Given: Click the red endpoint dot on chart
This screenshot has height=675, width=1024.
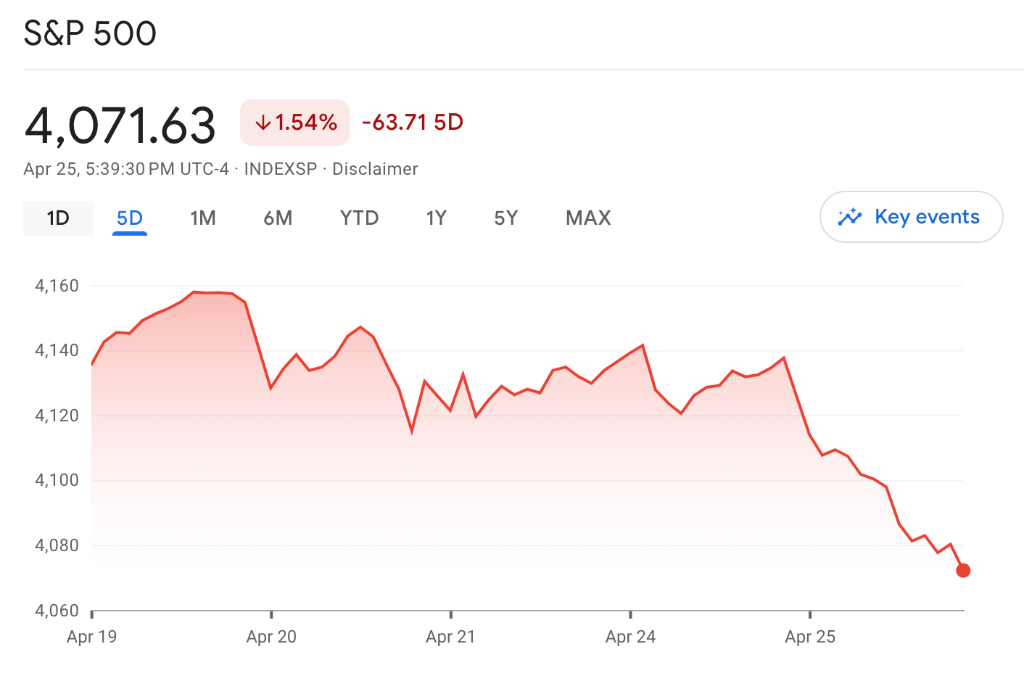Looking at the screenshot, I should pyautogui.click(x=963, y=571).
